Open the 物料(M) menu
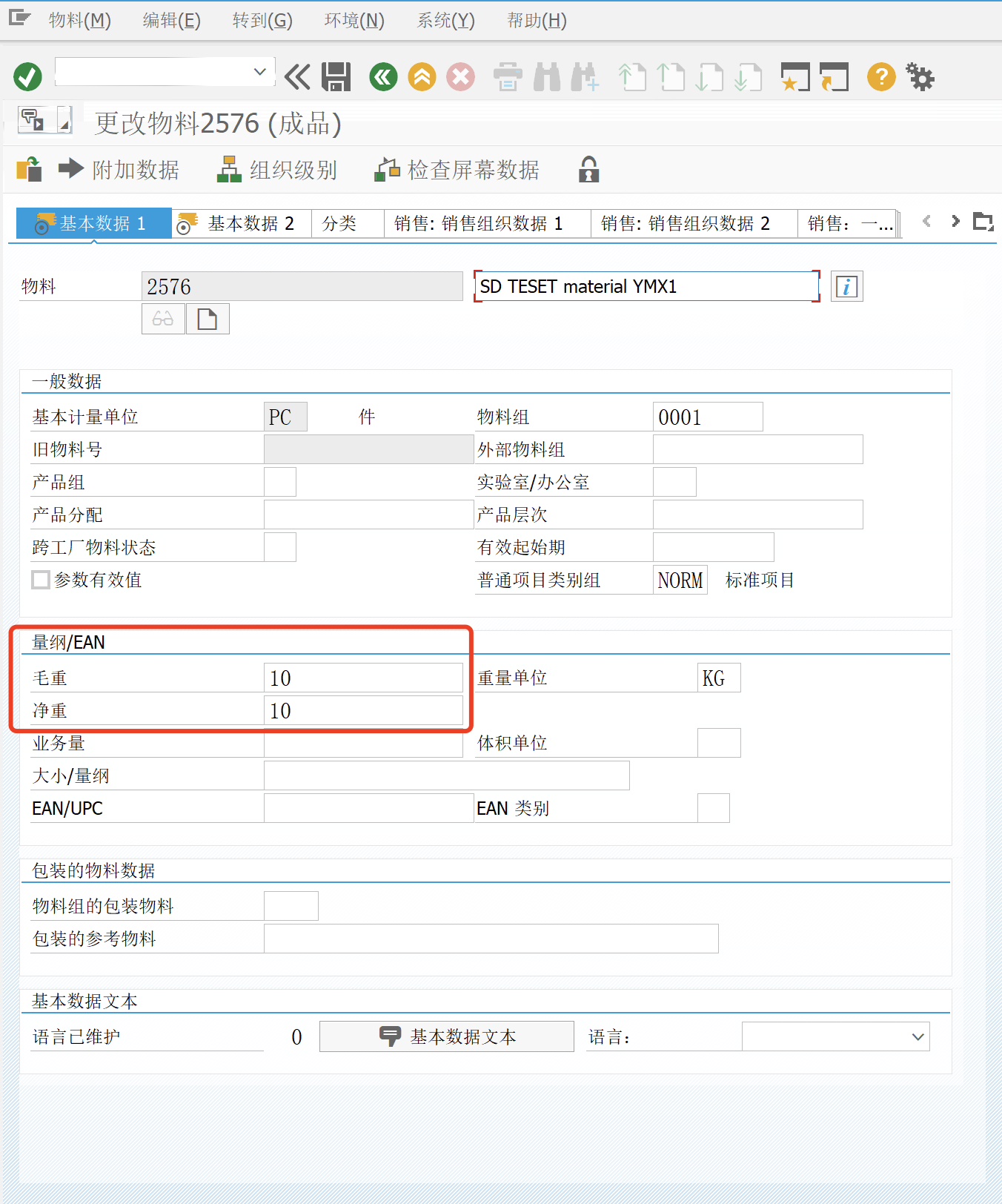 [x=80, y=21]
